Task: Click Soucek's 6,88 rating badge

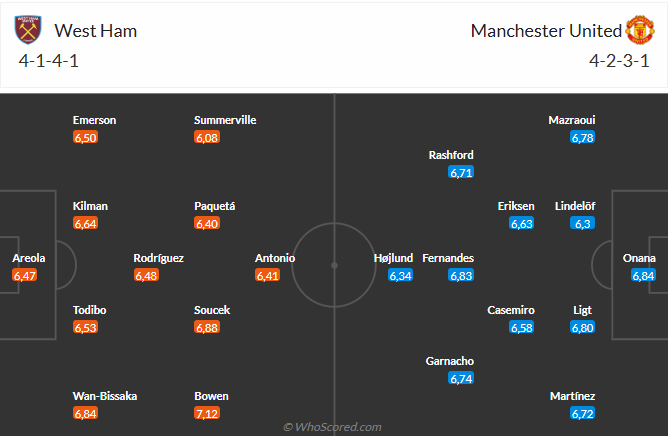Action: [207, 327]
